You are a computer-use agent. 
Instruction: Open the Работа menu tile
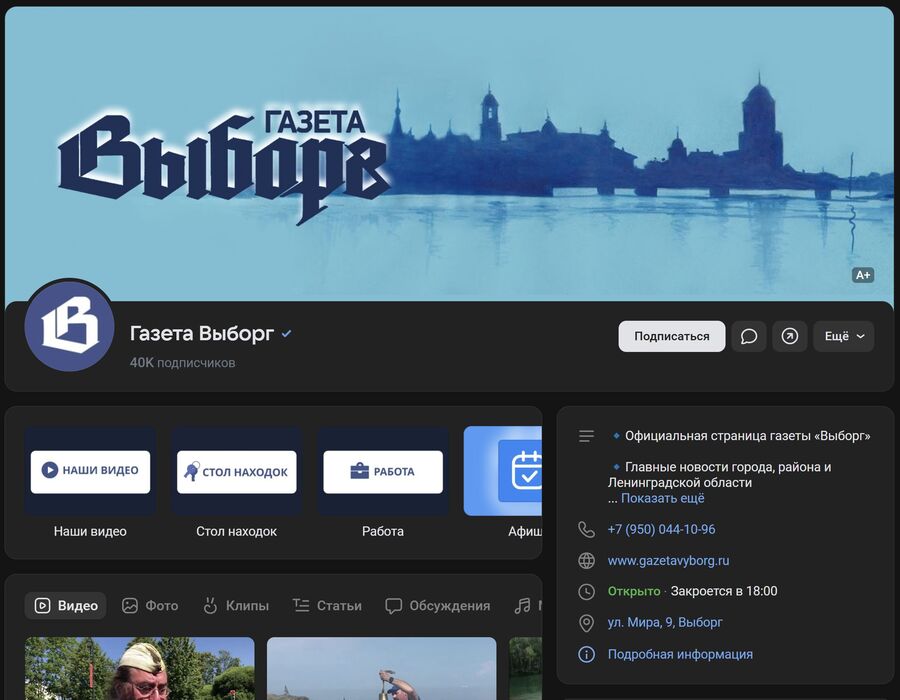point(383,483)
